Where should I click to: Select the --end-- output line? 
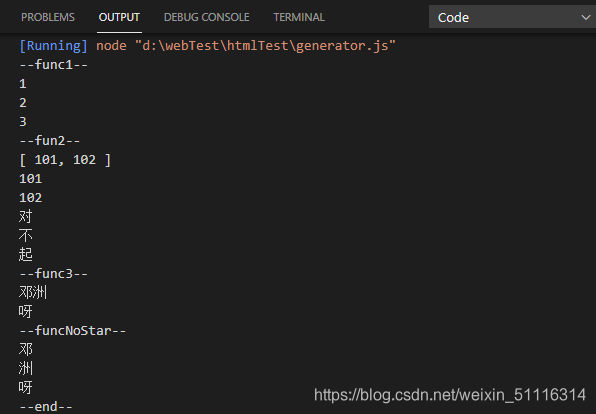tap(46, 407)
